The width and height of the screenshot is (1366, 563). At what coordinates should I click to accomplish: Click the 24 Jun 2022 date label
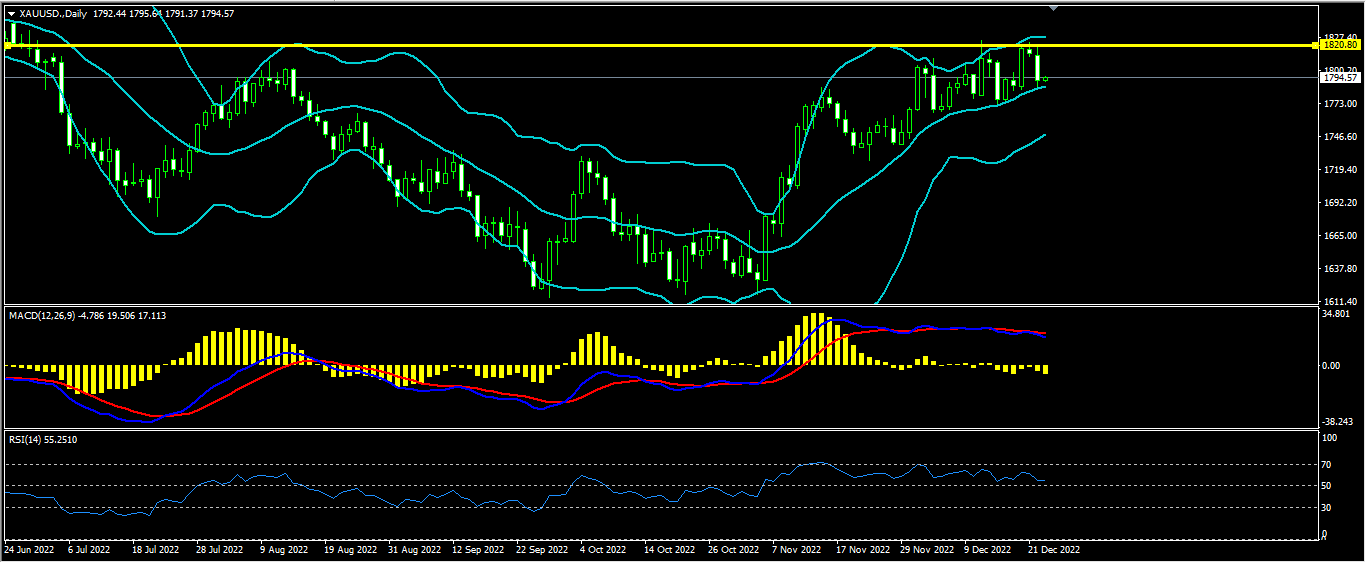[x=29, y=549]
